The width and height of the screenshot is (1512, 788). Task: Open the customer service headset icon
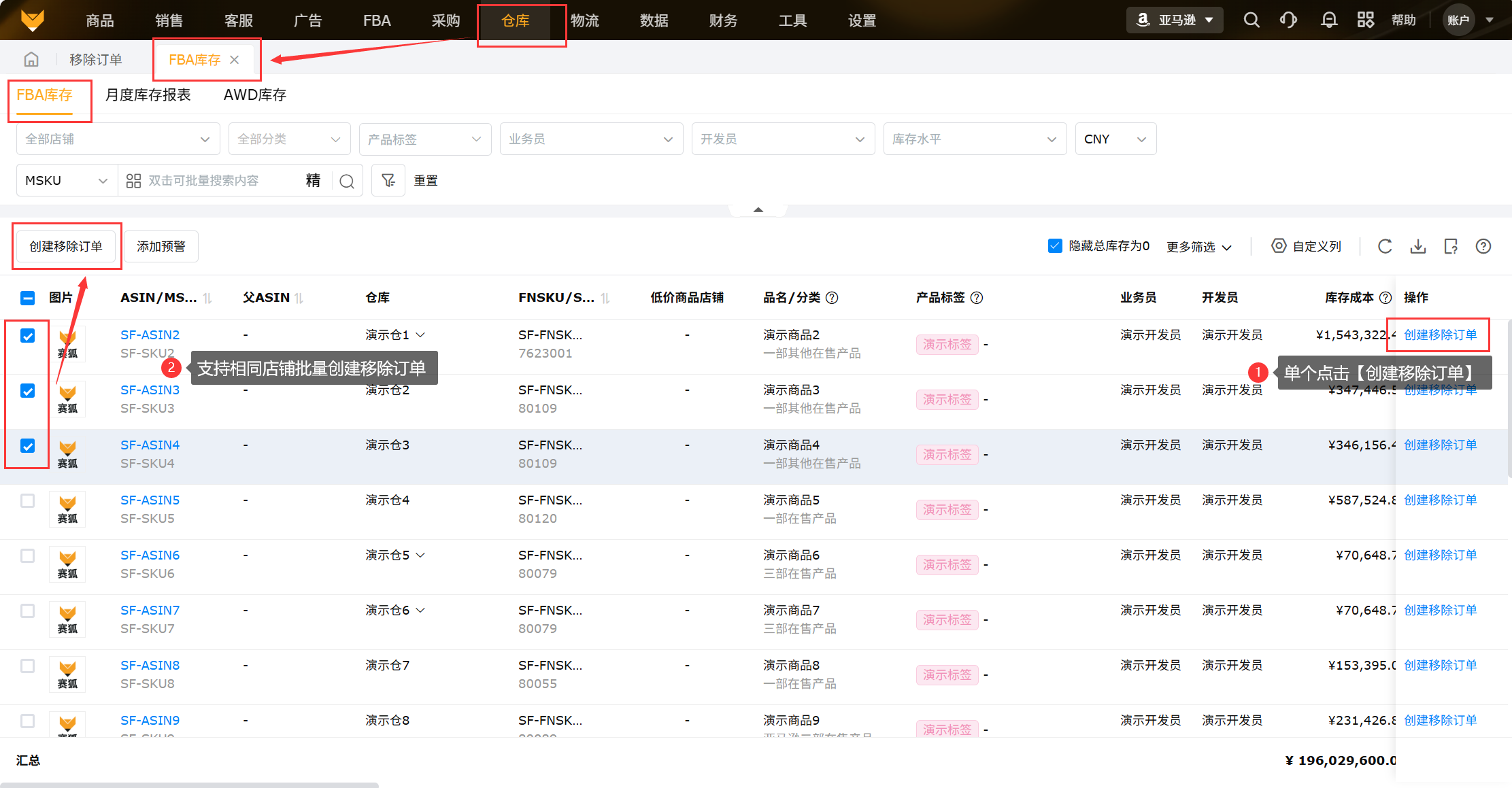pyautogui.click(x=1288, y=20)
